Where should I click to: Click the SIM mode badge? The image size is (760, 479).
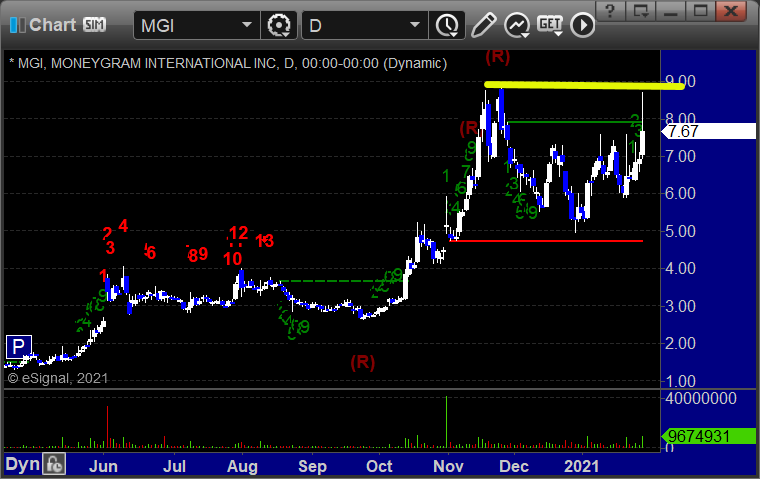tap(95, 24)
